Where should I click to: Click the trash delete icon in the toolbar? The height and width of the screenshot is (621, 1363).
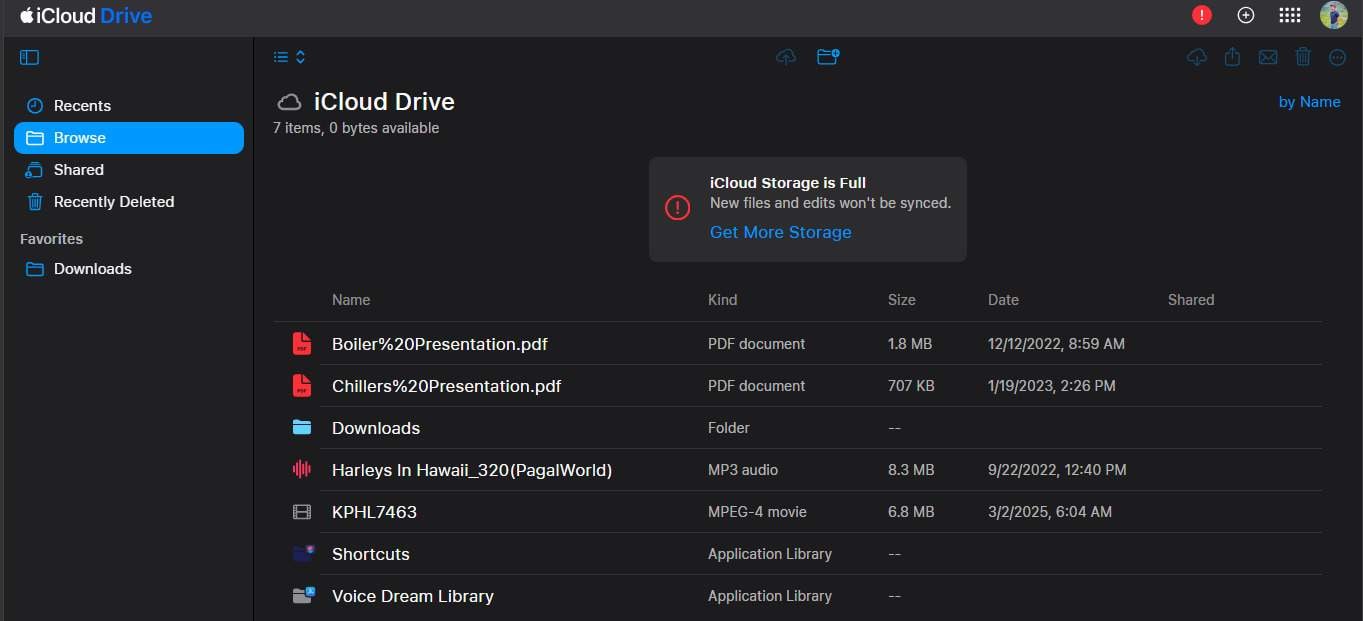[x=1303, y=57]
